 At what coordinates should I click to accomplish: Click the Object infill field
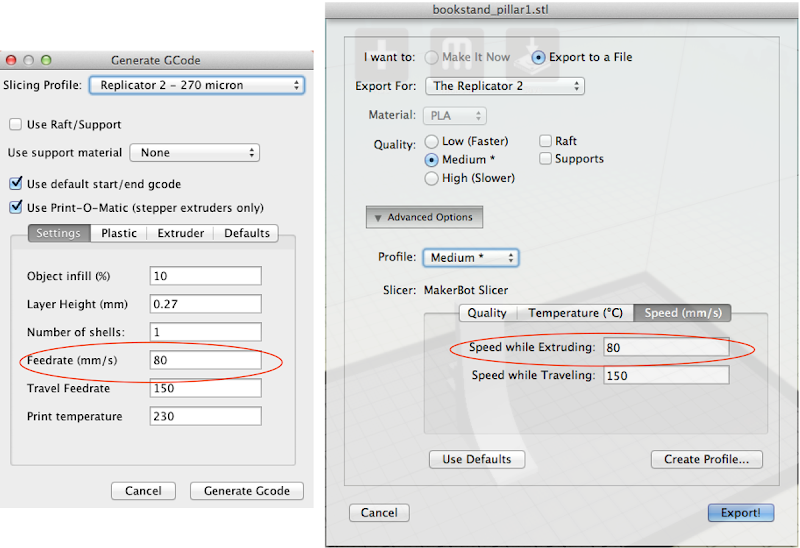[x=206, y=276]
